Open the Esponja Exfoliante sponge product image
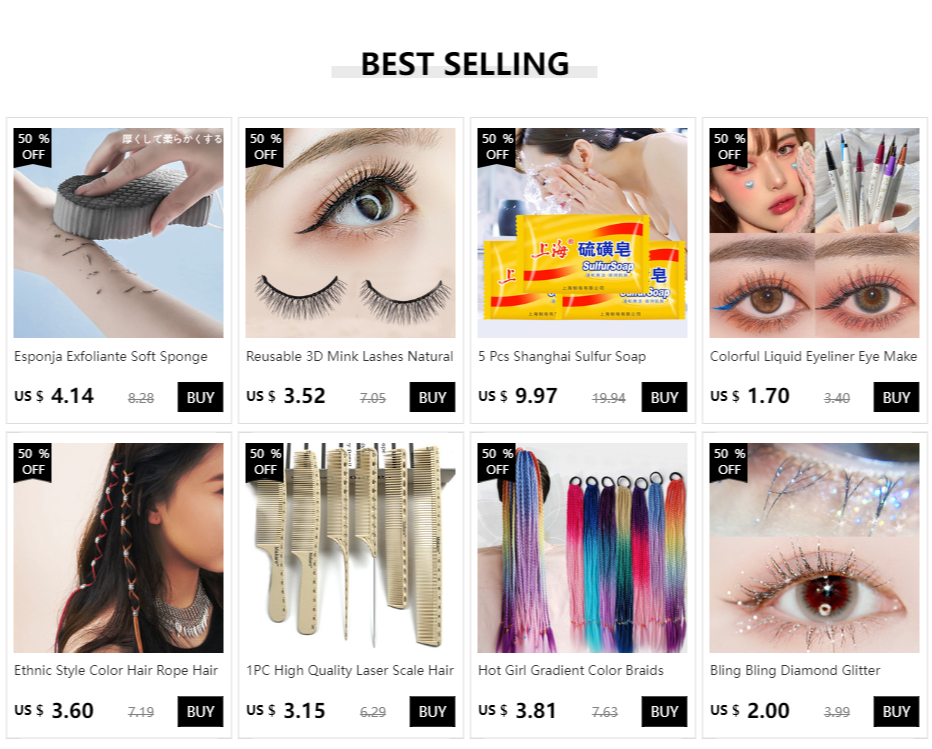Image resolution: width=932 pixels, height=749 pixels. coord(118,233)
